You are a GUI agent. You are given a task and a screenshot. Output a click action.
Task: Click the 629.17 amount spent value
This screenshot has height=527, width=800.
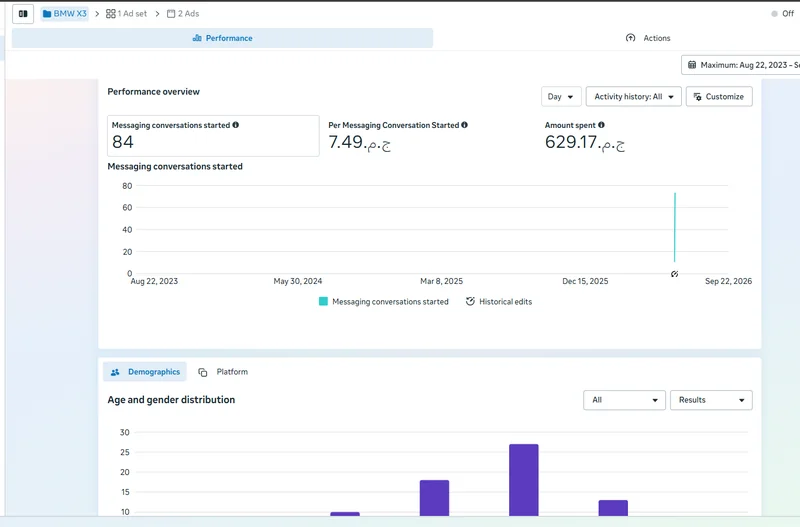click(x=585, y=142)
